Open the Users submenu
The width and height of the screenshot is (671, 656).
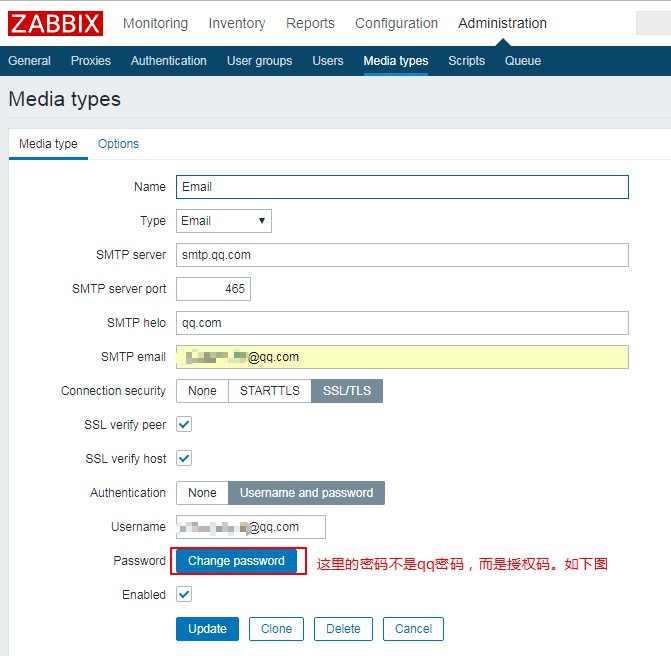point(328,61)
